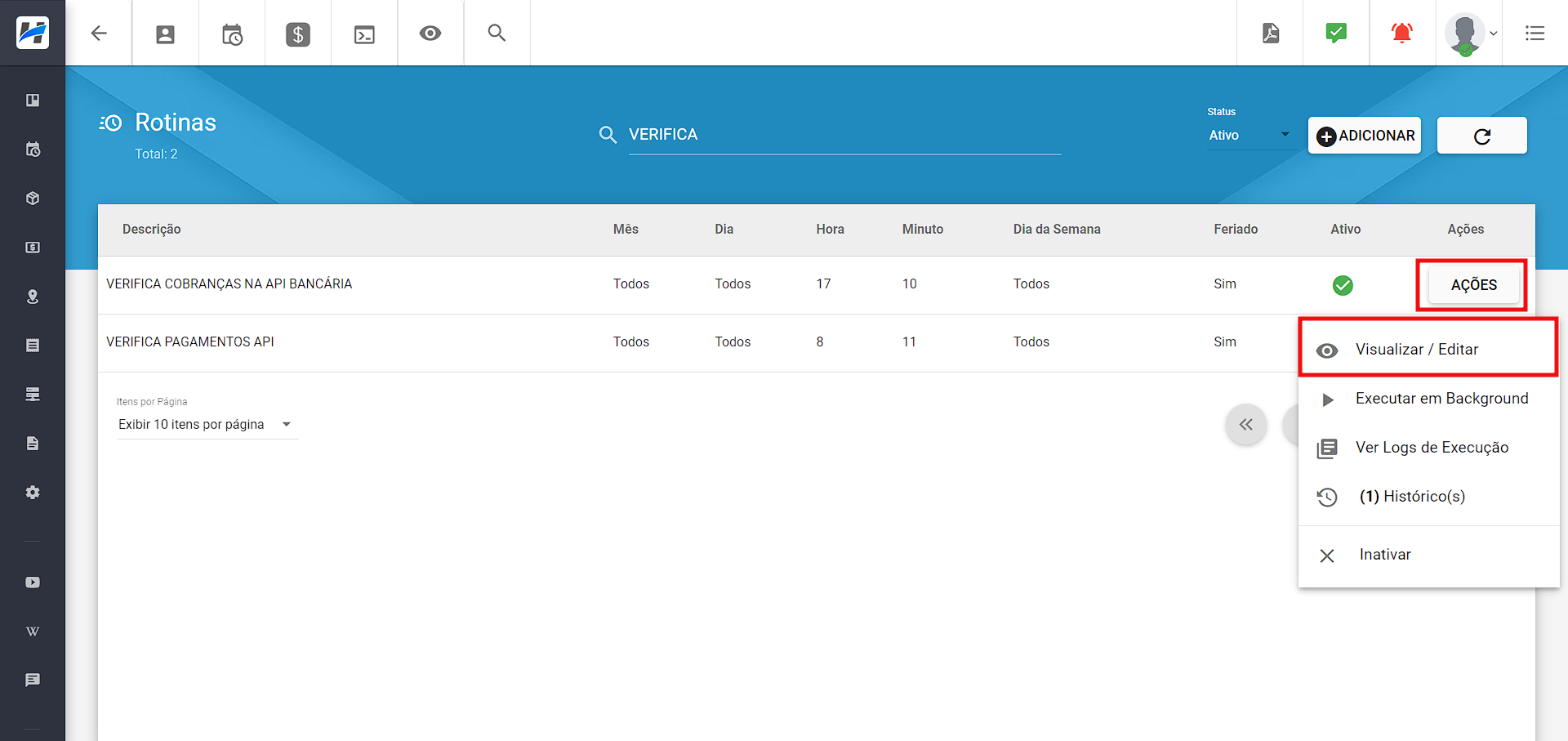Click Minuto value 11 in PAGAMENTOS row
1568x741 pixels.
click(x=909, y=342)
